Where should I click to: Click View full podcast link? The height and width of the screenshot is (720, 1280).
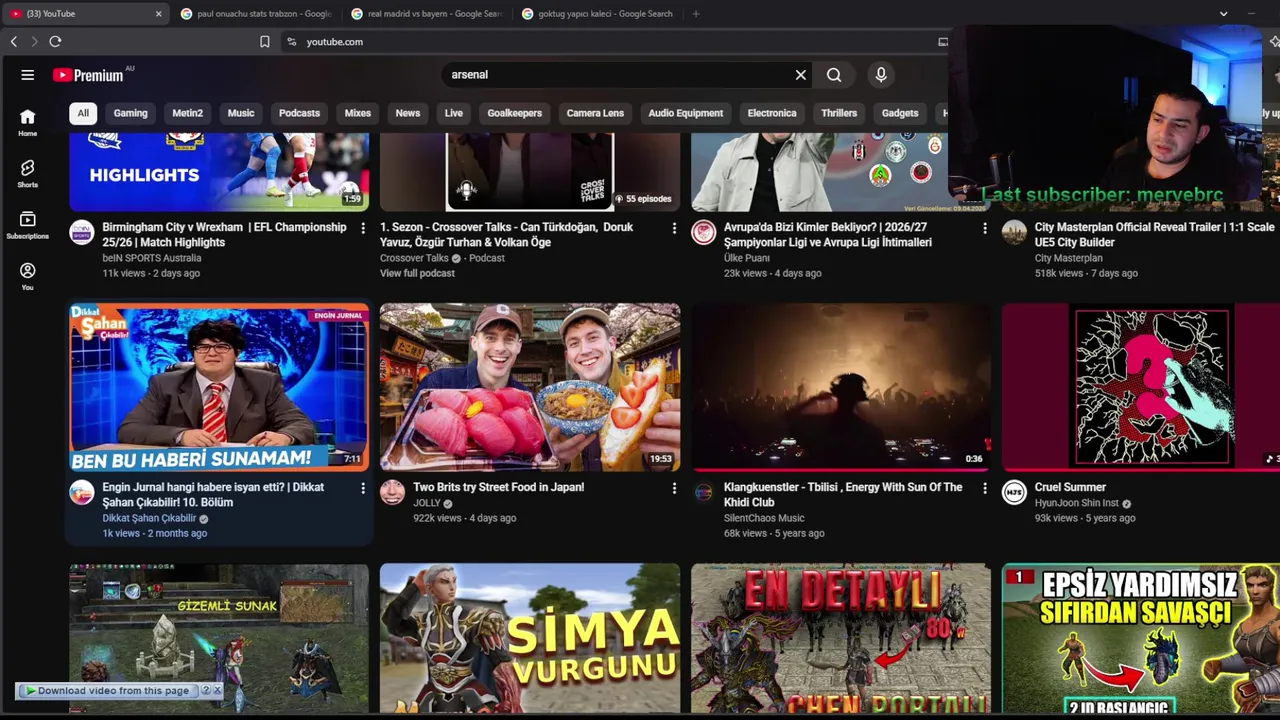click(x=417, y=273)
